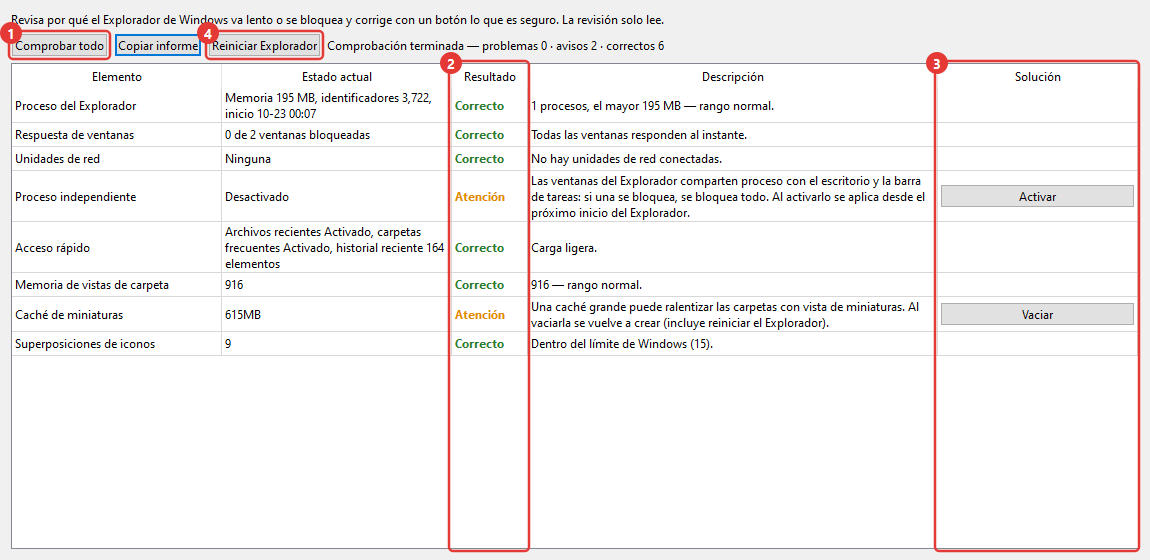Select the Acceso rápido element cell

coord(117,248)
